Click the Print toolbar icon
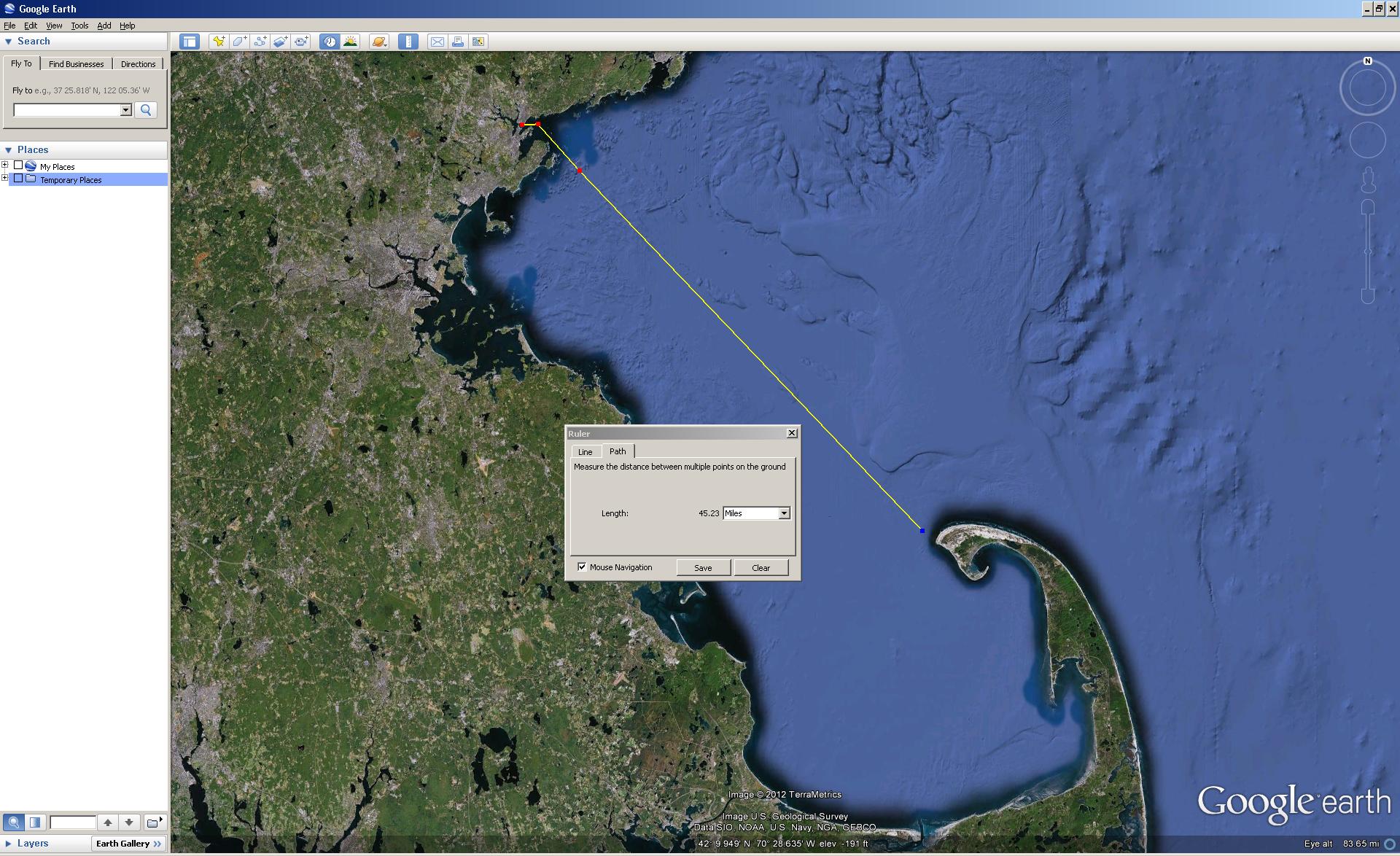 coord(458,42)
